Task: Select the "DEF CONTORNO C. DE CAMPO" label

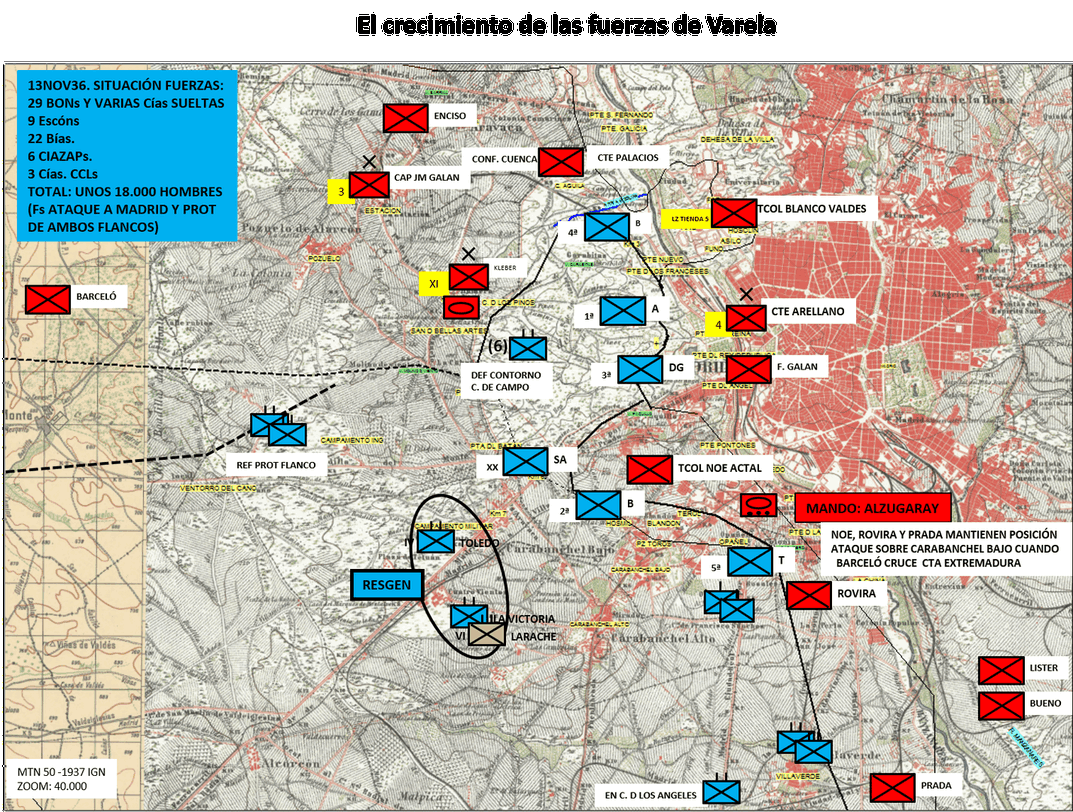Action: tap(506, 381)
